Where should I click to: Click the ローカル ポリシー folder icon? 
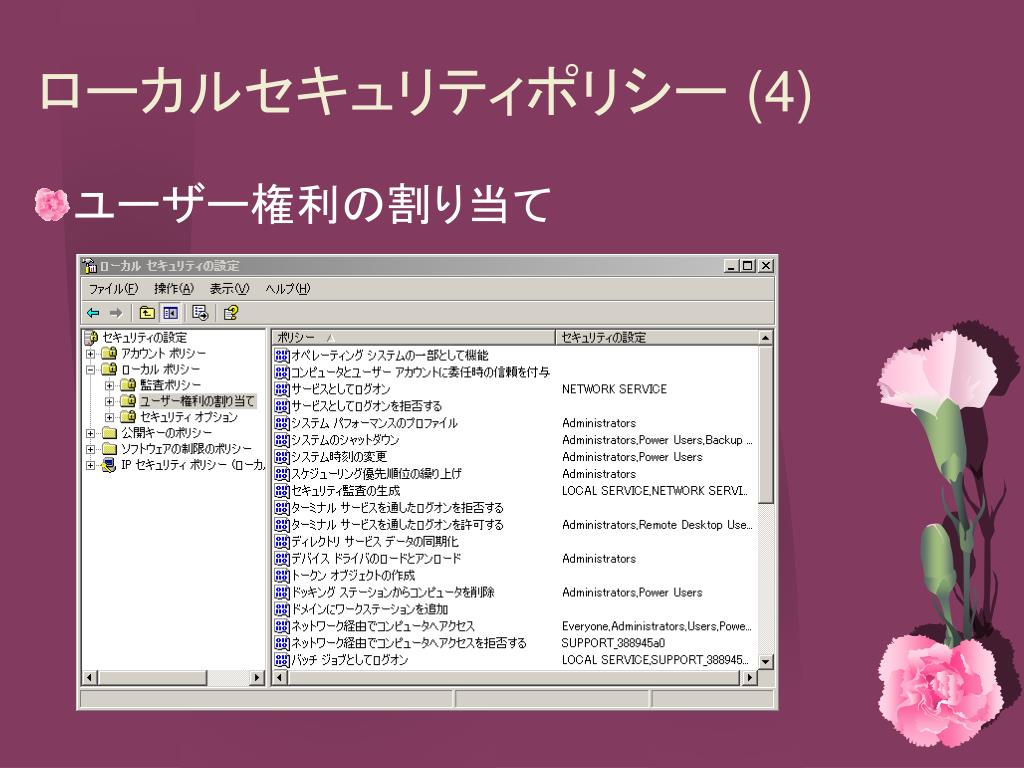(x=110, y=369)
